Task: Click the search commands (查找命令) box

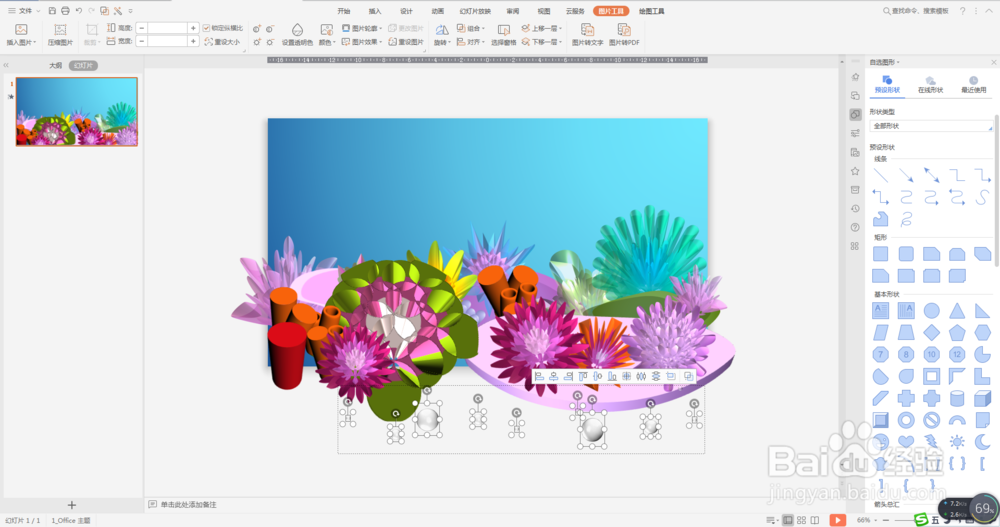Action: (916, 11)
